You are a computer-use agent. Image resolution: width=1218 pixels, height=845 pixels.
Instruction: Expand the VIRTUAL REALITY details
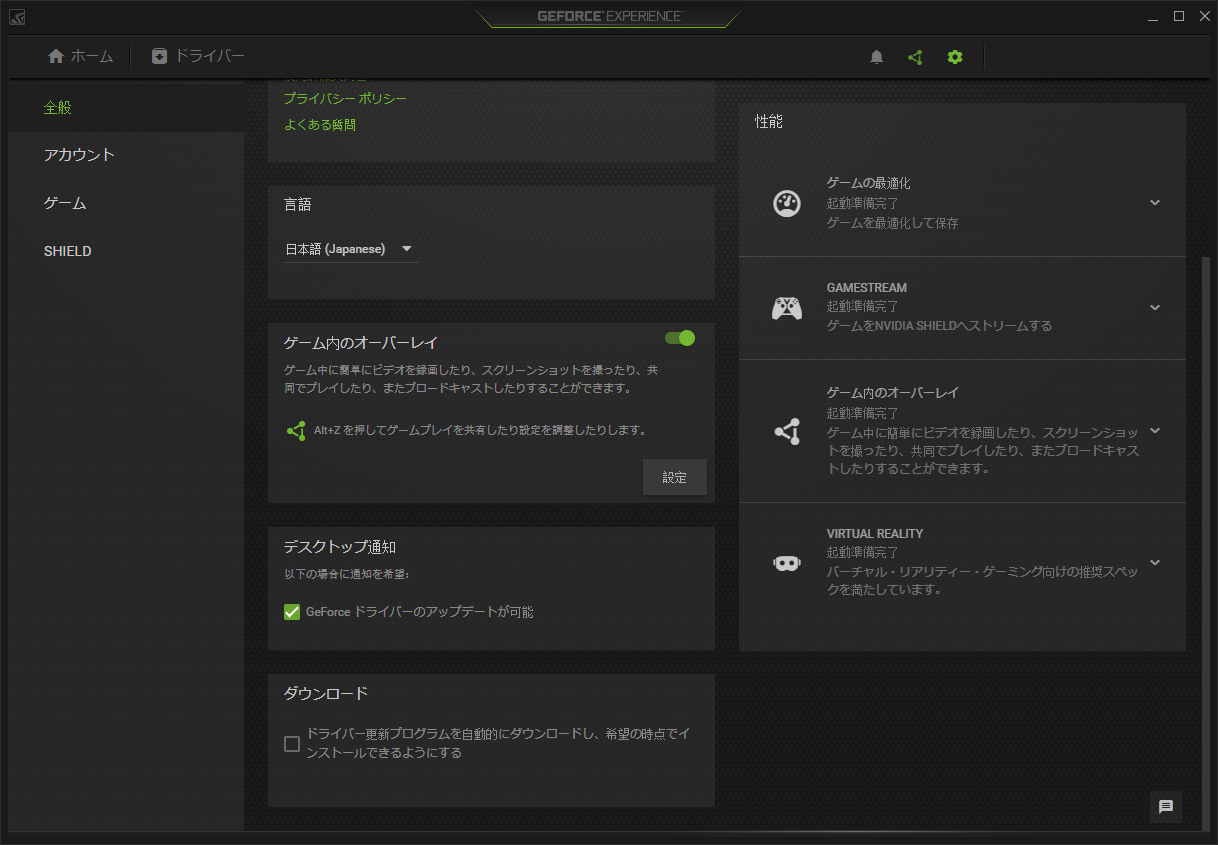tap(1155, 562)
